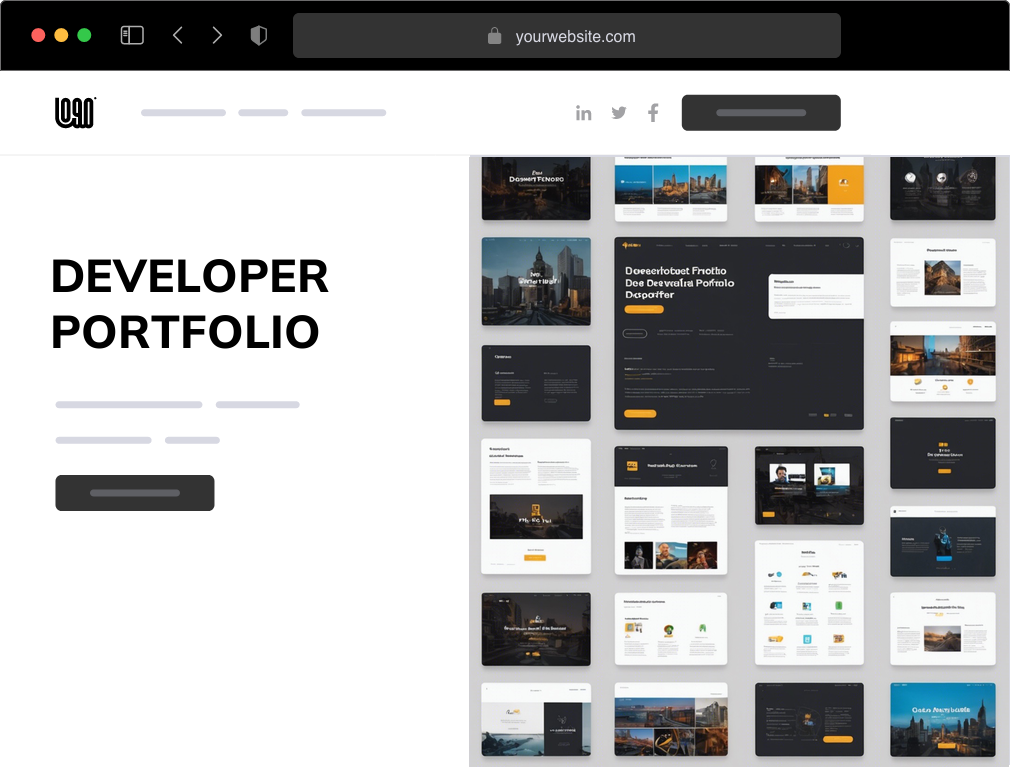Viewport: 1010px width, 767px height.
Task: Open the city skyline thumbnail in the left column
Action: tap(536, 281)
